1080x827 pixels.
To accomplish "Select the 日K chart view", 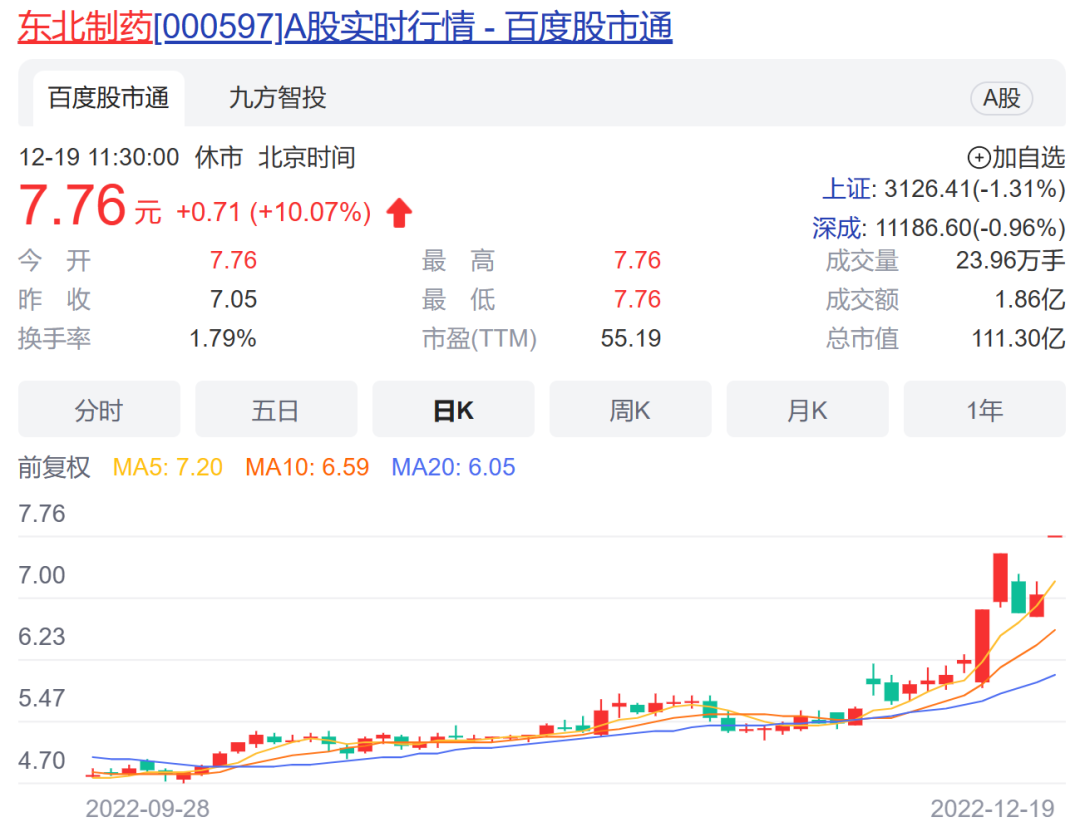I will pos(453,410).
